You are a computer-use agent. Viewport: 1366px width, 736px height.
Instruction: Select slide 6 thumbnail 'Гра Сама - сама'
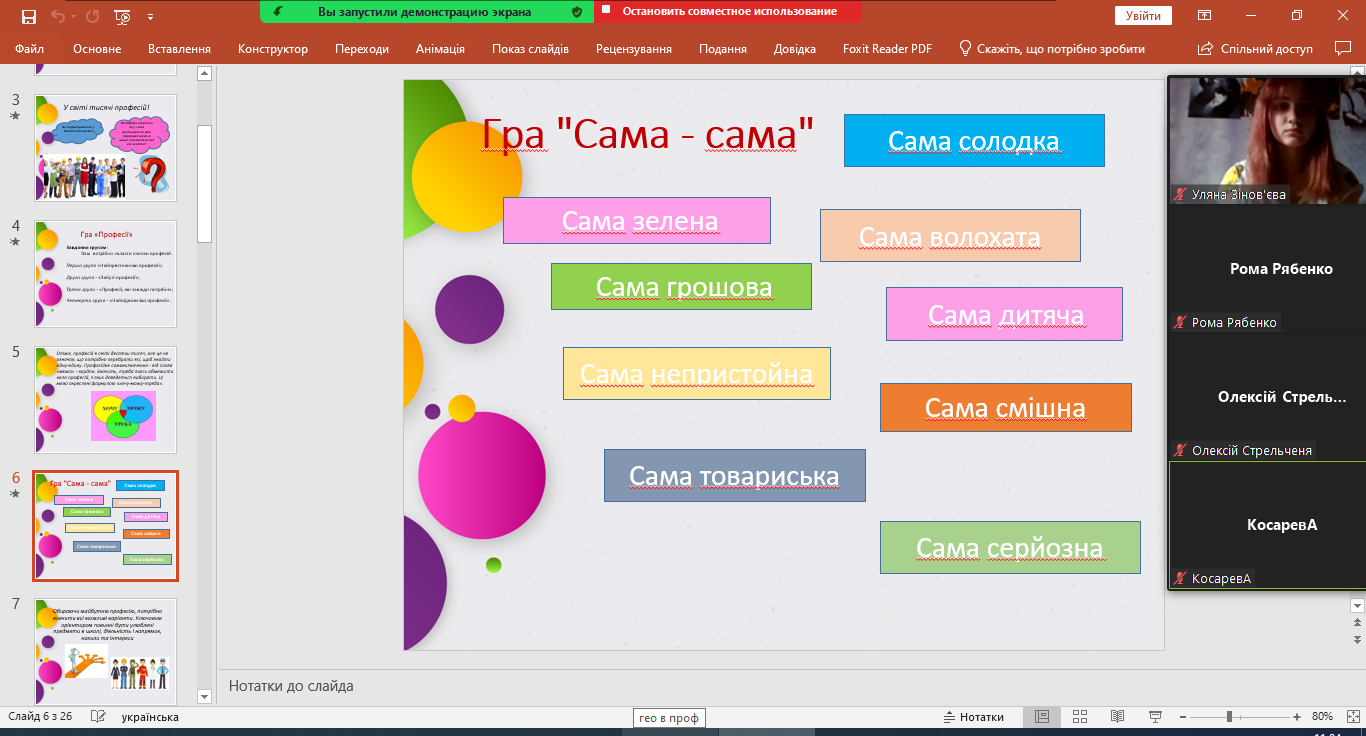pos(106,526)
